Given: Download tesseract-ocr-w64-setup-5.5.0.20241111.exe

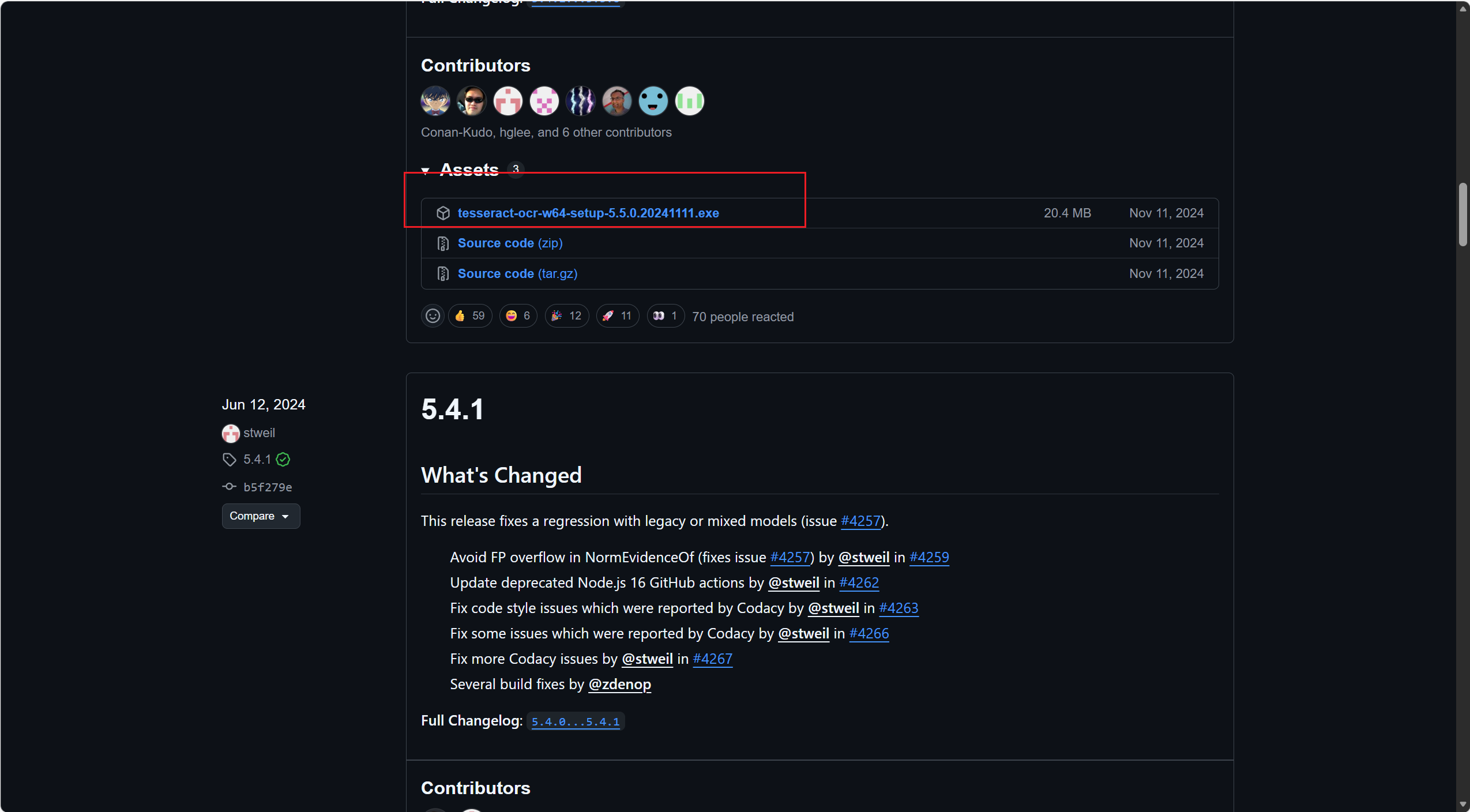Looking at the screenshot, I should (x=588, y=213).
